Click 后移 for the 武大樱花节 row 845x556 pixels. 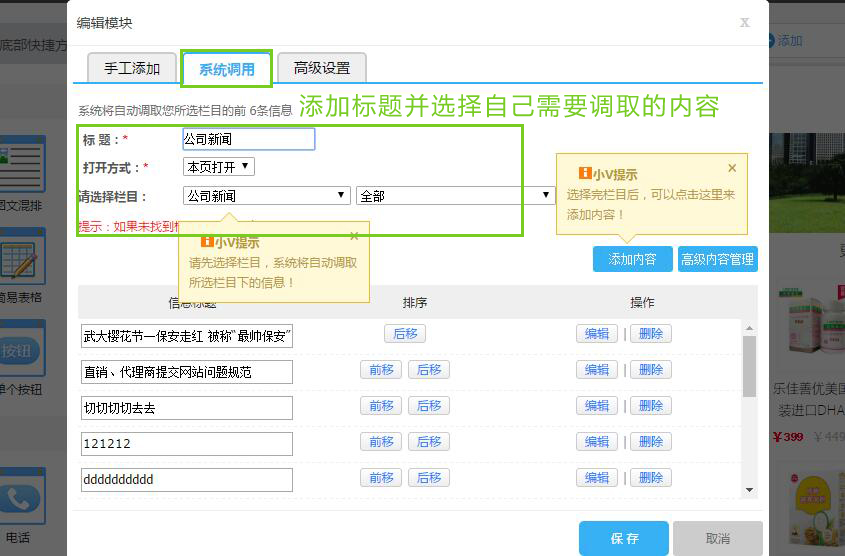(405, 334)
